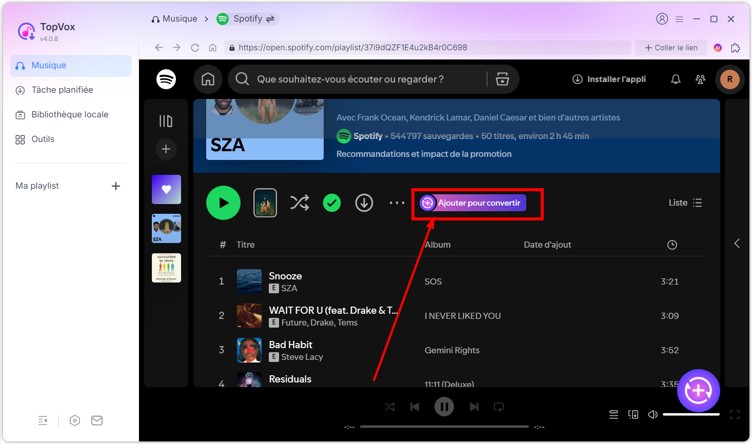752x444 pixels.
Task: Open the R profile avatar
Action: click(x=729, y=79)
